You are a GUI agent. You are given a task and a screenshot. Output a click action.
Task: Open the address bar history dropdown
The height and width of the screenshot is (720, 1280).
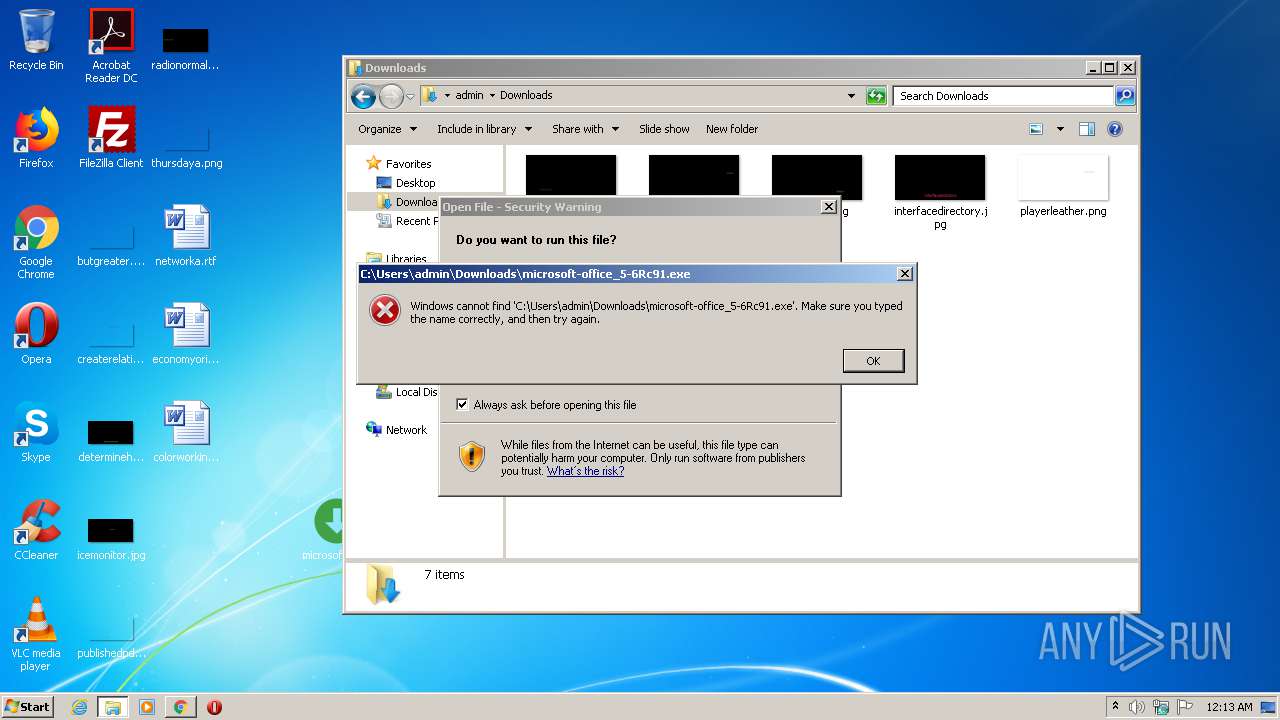tap(851, 96)
